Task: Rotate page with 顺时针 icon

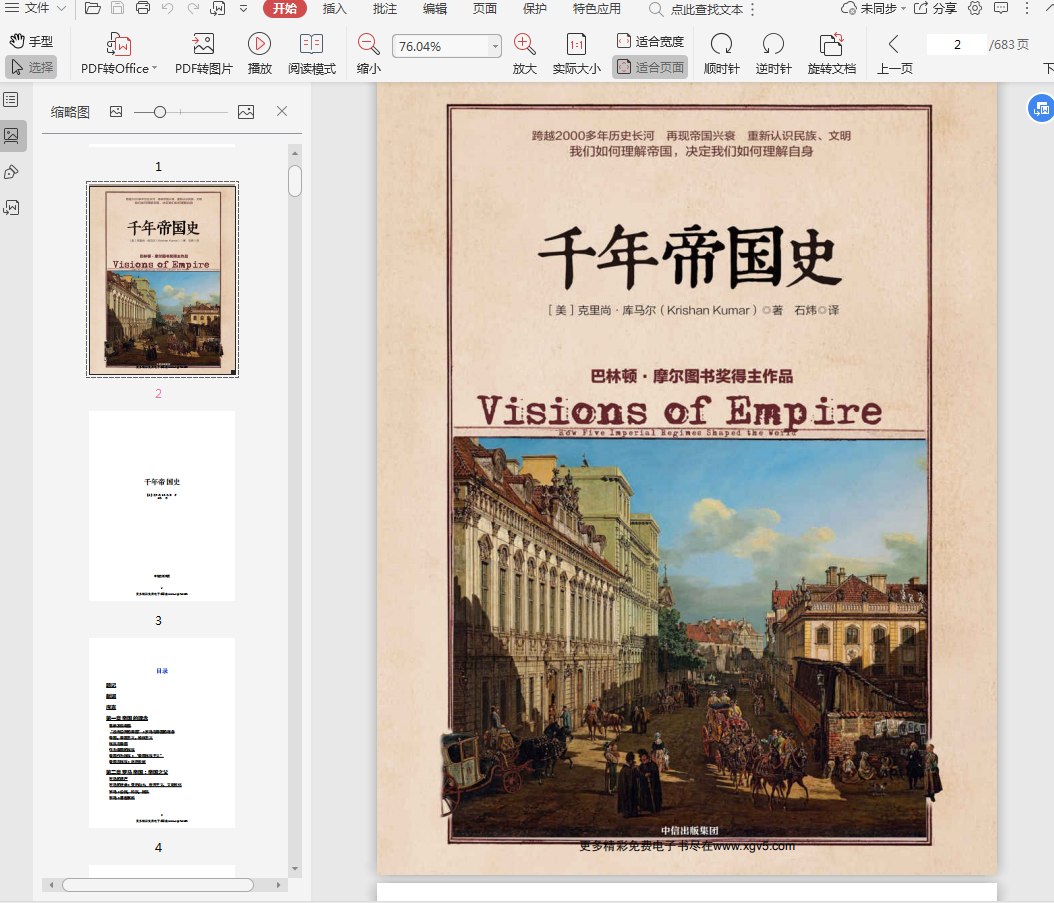Action: pos(721,44)
